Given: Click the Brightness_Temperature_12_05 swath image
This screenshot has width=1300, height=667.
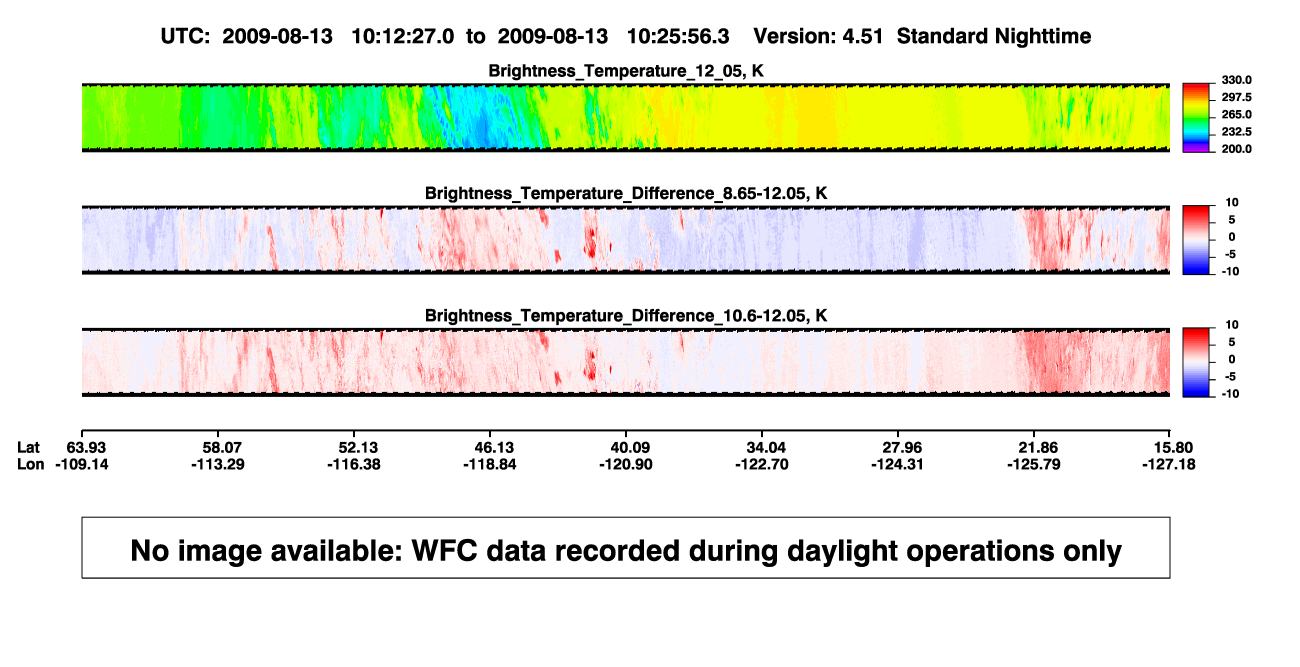Looking at the screenshot, I should [625, 117].
